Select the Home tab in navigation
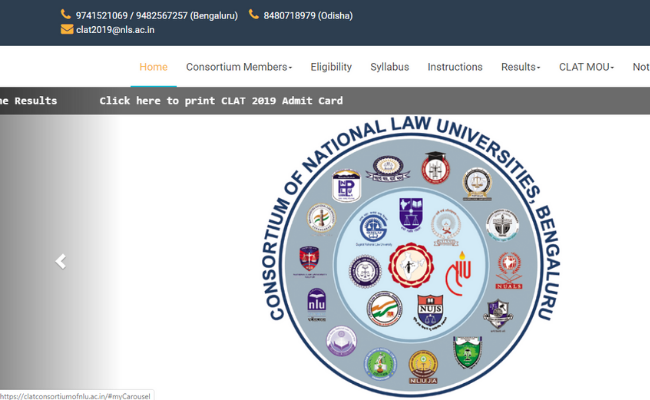Viewport: 650px width, 400px height. click(153, 67)
